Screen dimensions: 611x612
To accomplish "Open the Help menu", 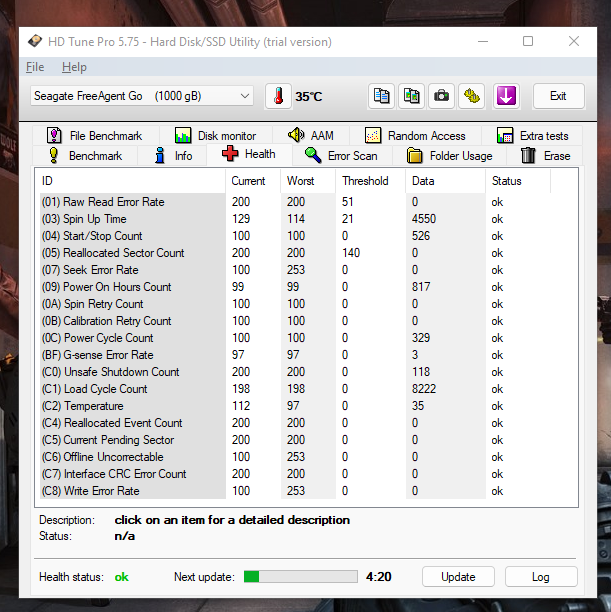I will click(x=74, y=67).
